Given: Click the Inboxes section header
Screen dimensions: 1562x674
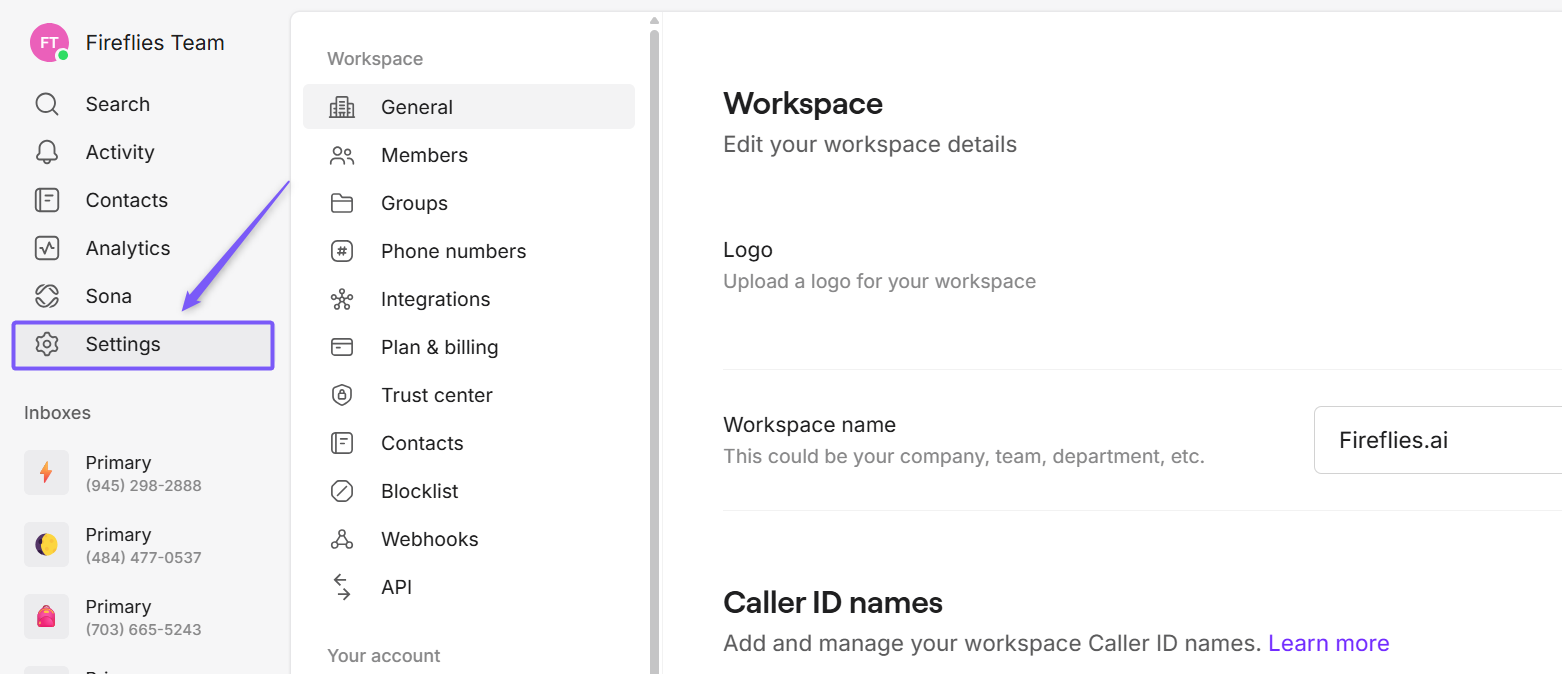Looking at the screenshot, I should [x=57, y=412].
